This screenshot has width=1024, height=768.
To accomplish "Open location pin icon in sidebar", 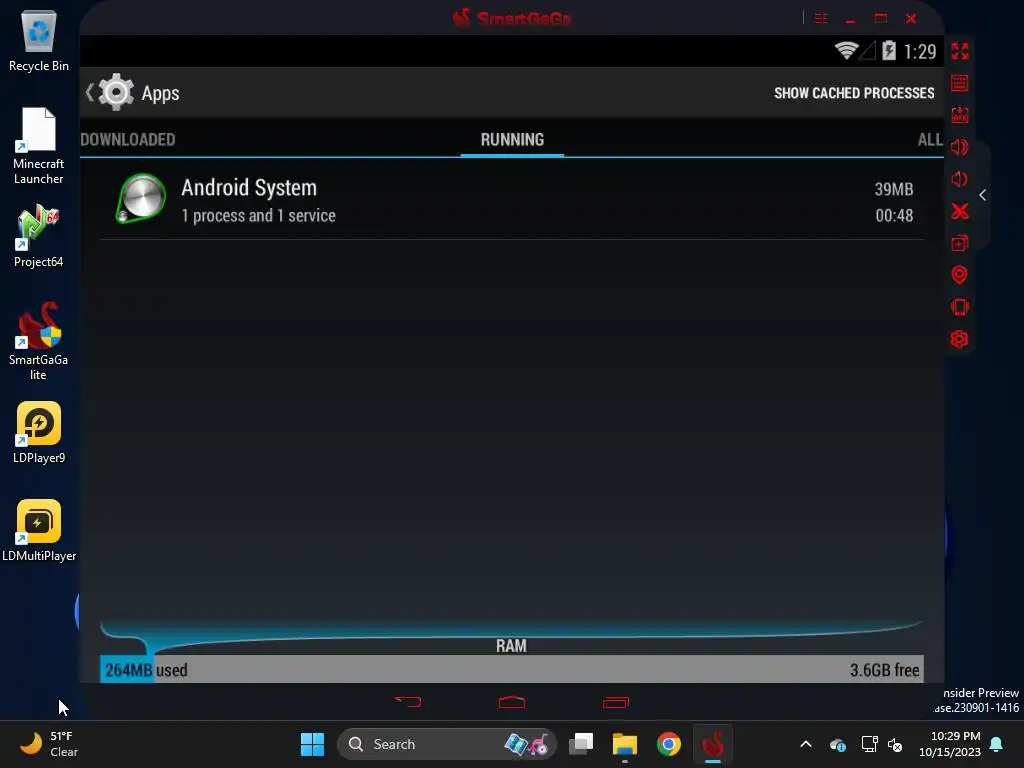I will (959, 275).
